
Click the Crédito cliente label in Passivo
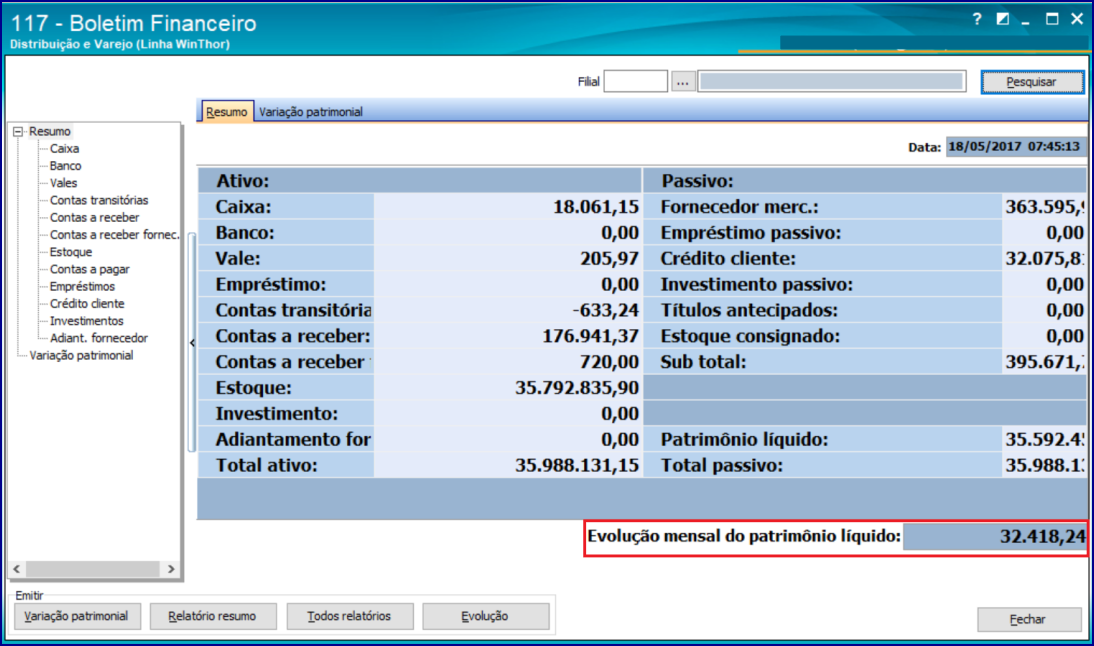coord(728,259)
